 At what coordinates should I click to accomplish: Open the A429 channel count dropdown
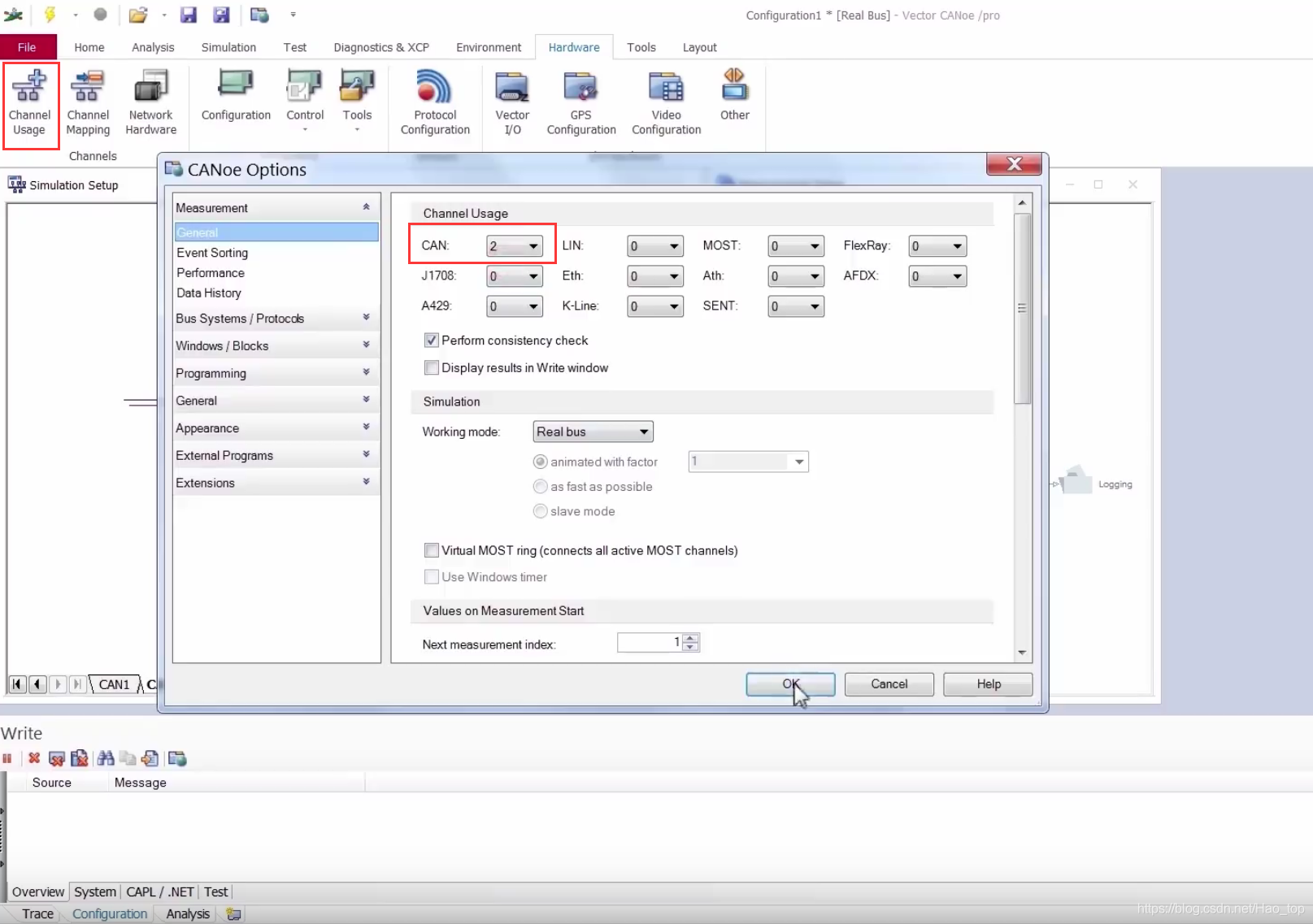[x=515, y=306]
